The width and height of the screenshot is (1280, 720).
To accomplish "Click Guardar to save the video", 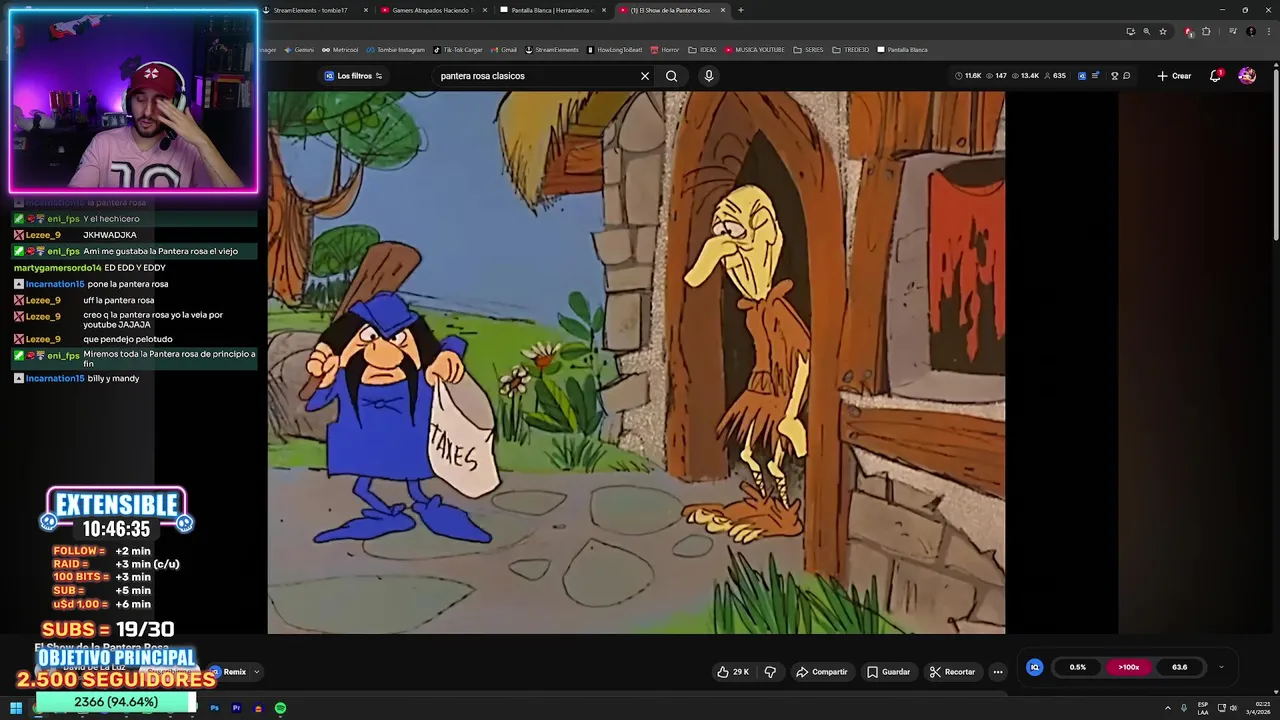I will (x=888, y=672).
